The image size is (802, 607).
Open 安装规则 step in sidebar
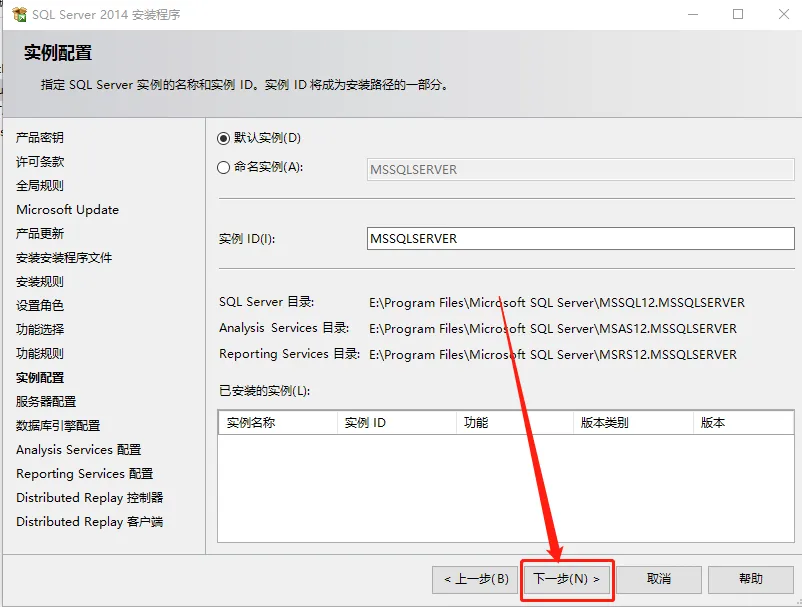(40, 282)
